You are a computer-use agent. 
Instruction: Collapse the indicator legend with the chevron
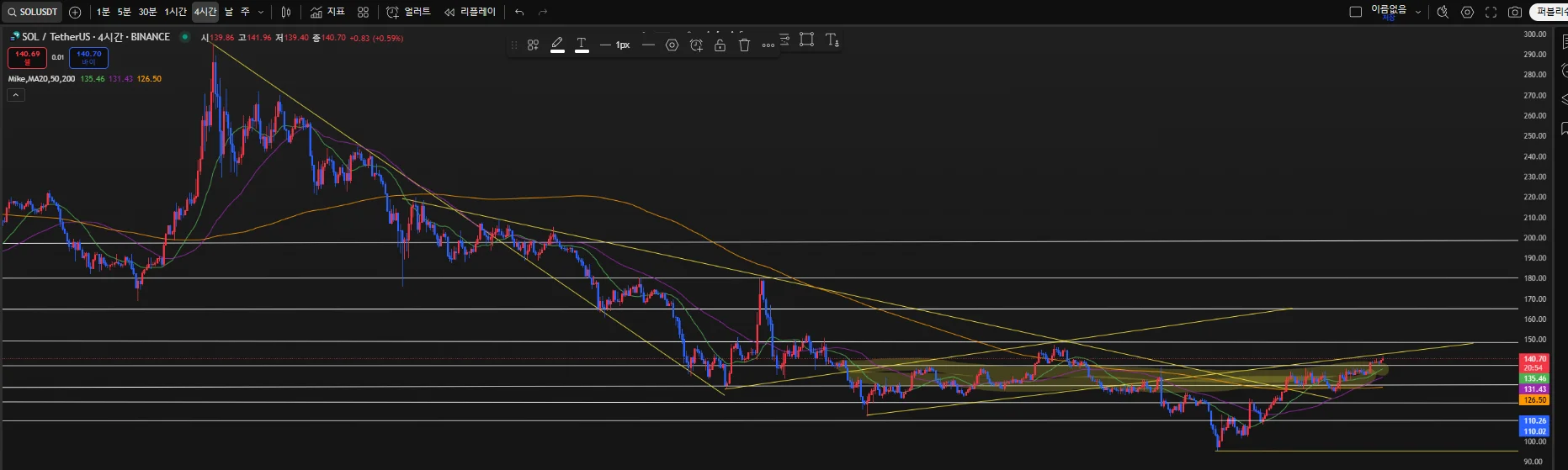coord(16,95)
